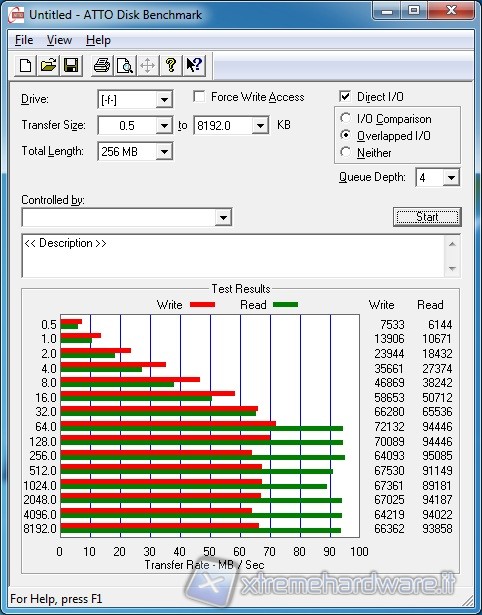The height and width of the screenshot is (615, 482).
Task: Click the write value 58653
Action: point(389,398)
